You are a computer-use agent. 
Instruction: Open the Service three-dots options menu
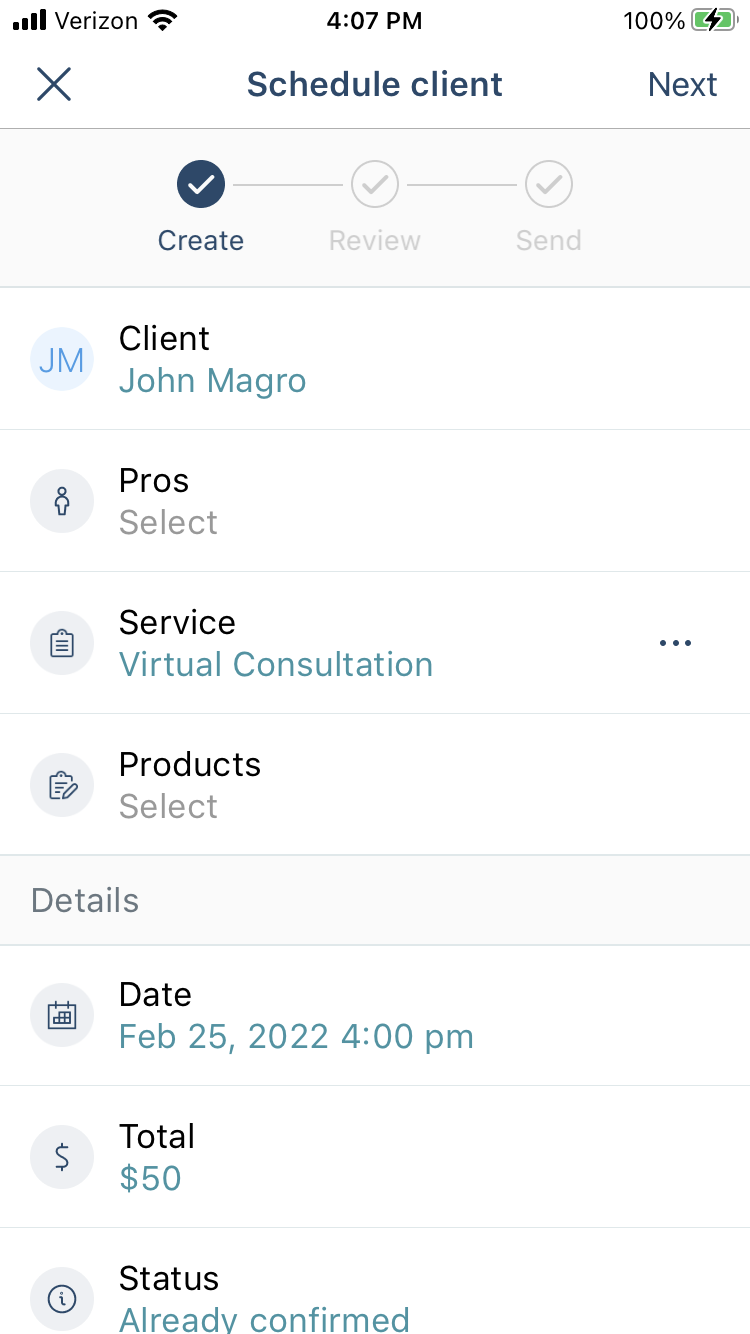[676, 643]
